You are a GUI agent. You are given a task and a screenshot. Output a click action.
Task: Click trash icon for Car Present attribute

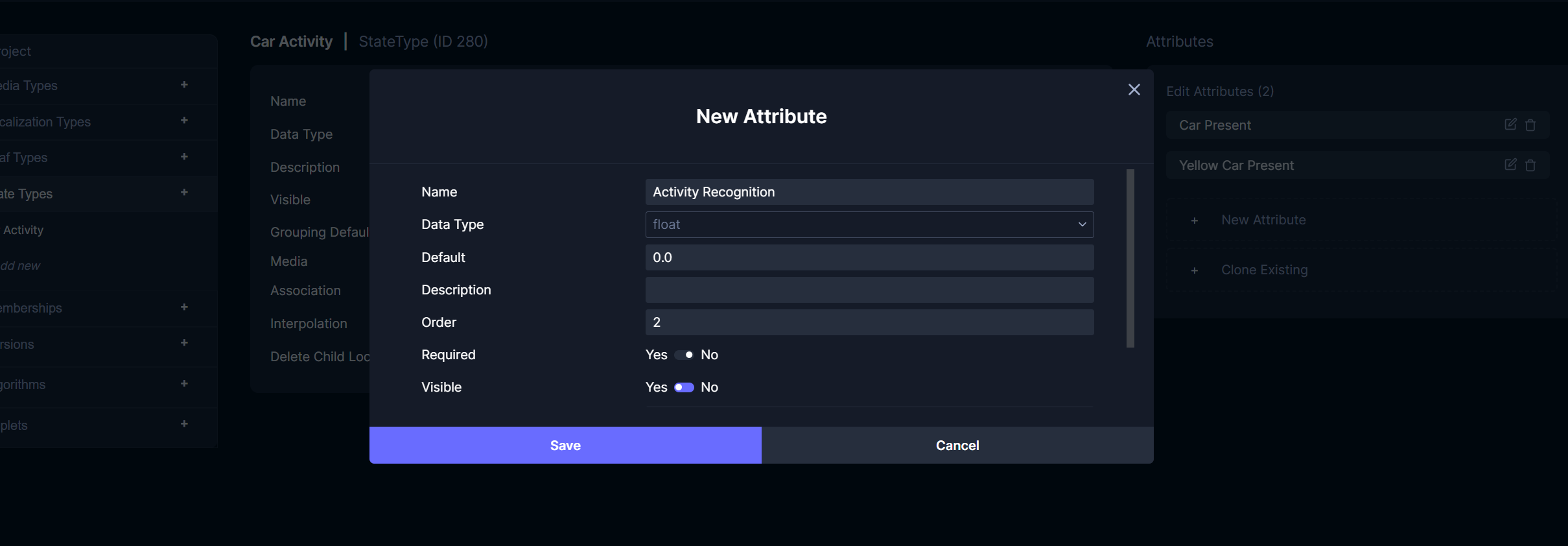(x=1530, y=125)
